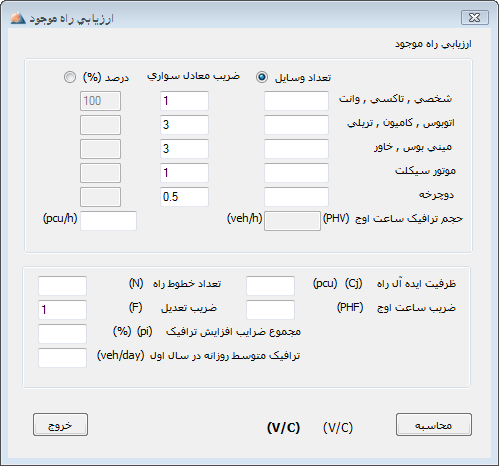Click the محاسبه calculate button
The width and height of the screenshot is (499, 466).
coord(434,425)
